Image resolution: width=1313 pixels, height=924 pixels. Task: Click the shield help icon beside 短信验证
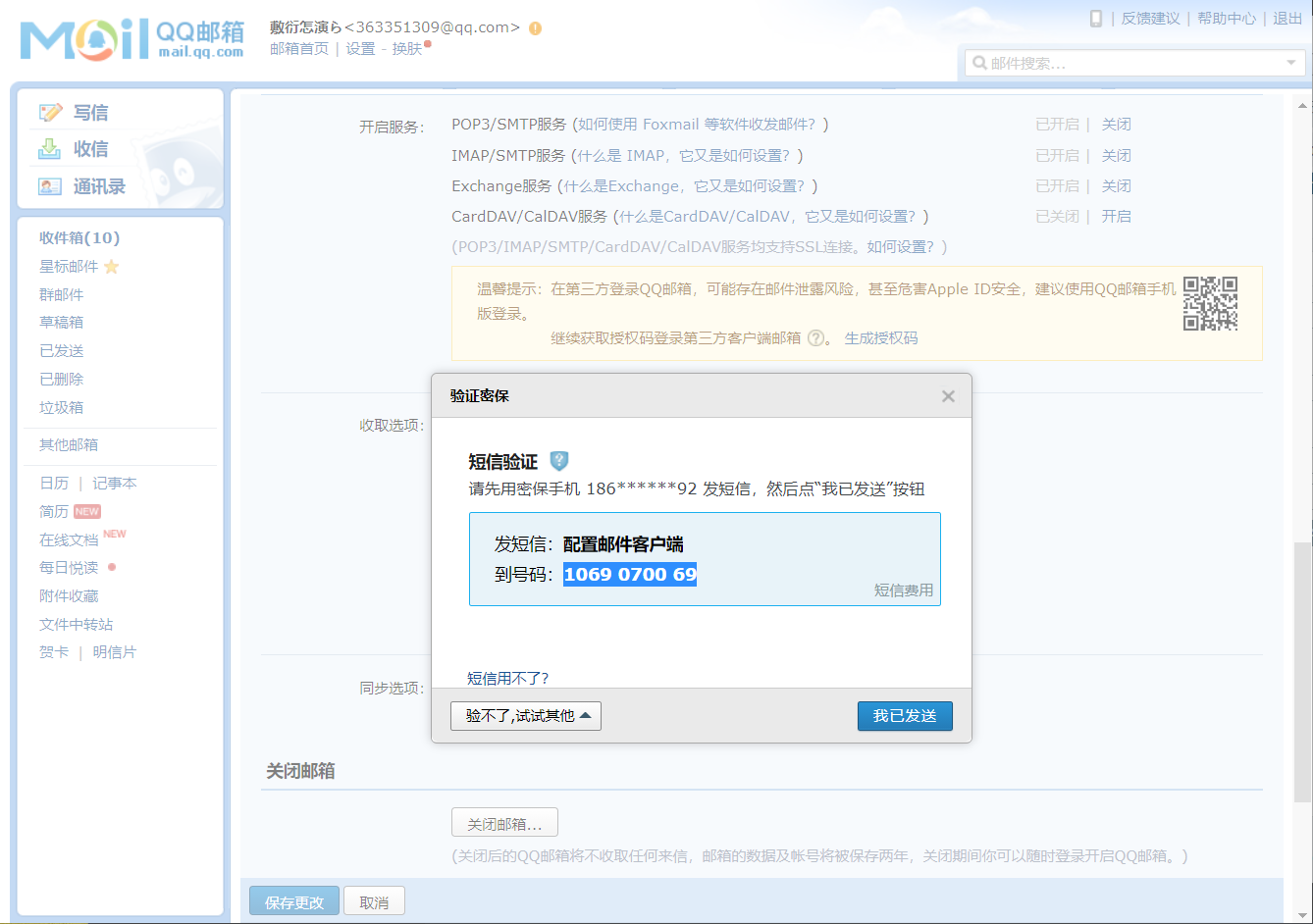click(x=559, y=461)
